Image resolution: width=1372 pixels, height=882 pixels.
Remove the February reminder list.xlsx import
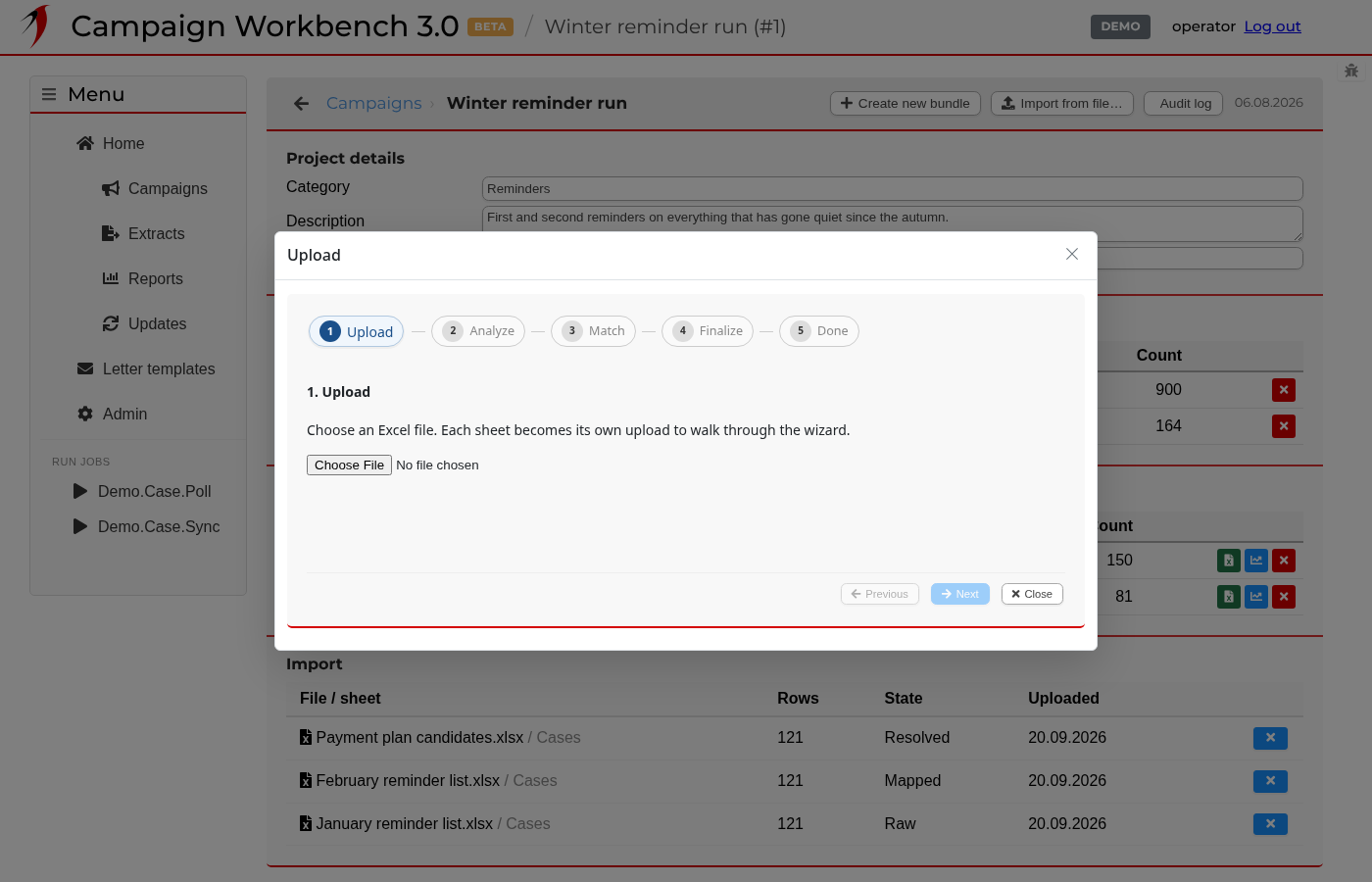point(1270,781)
